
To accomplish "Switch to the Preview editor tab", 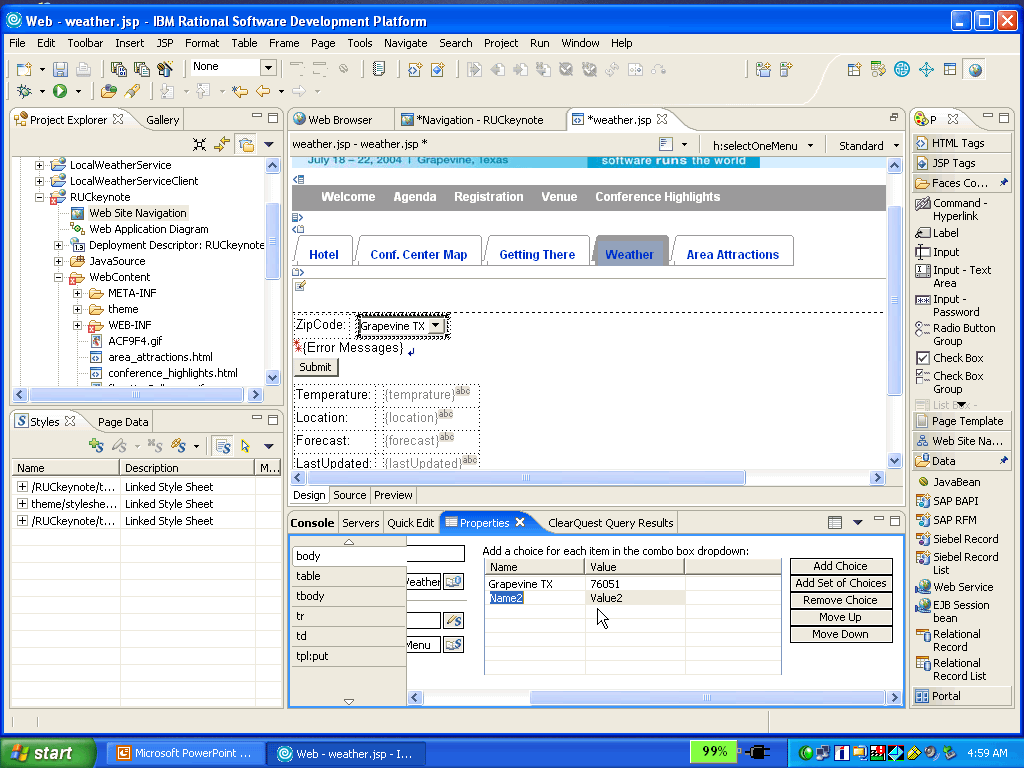I will tap(393, 495).
